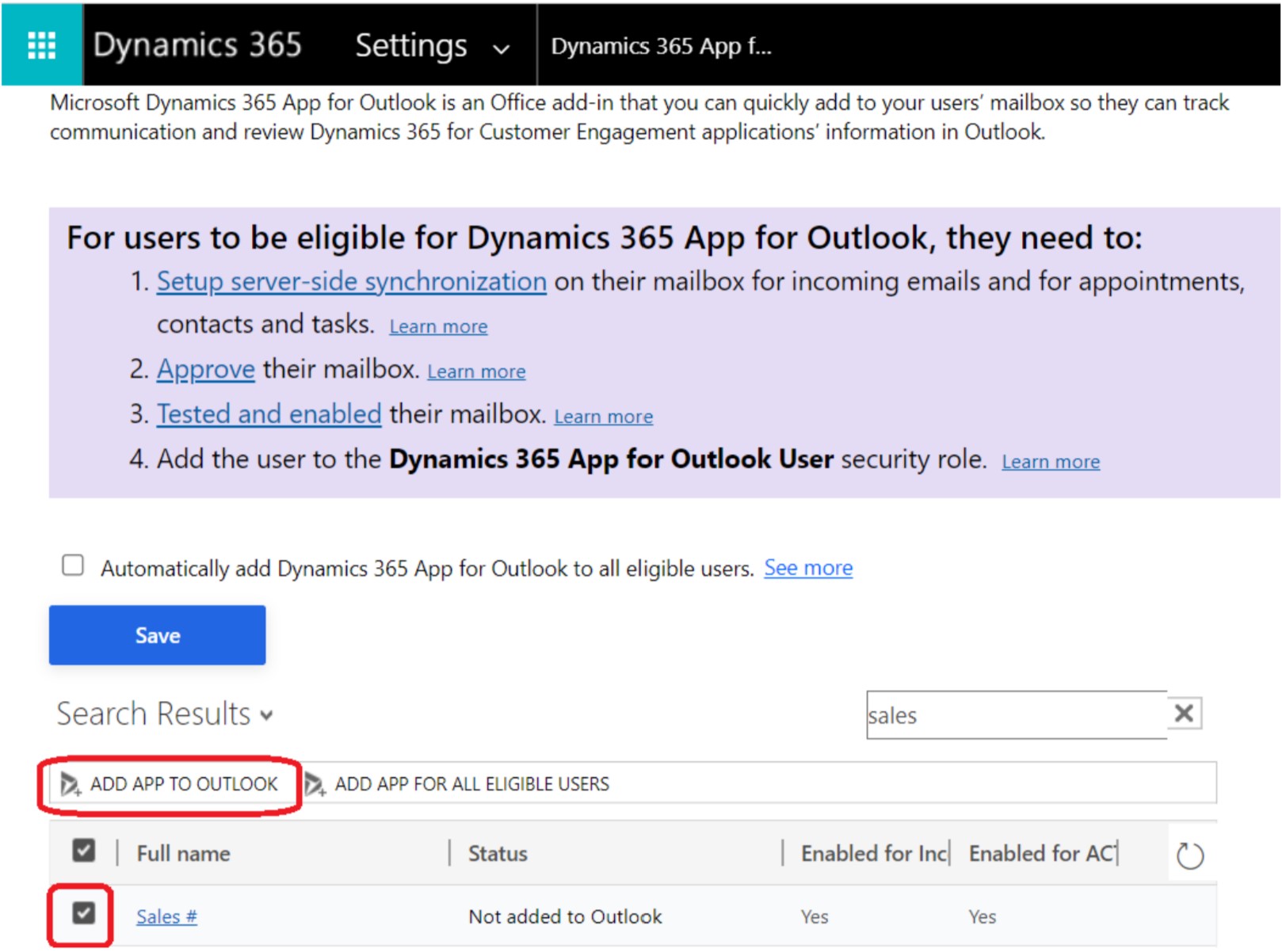Image resolution: width=1282 pixels, height=952 pixels.
Task: Select the ADD APP TO OUTLOOK command
Action: tap(183, 785)
